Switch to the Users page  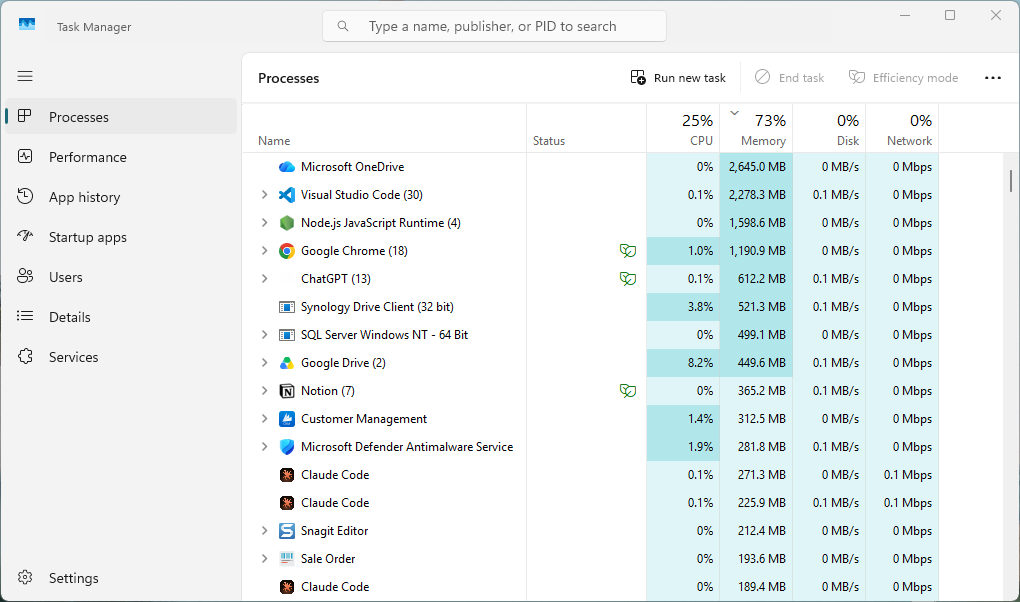tap(121, 277)
